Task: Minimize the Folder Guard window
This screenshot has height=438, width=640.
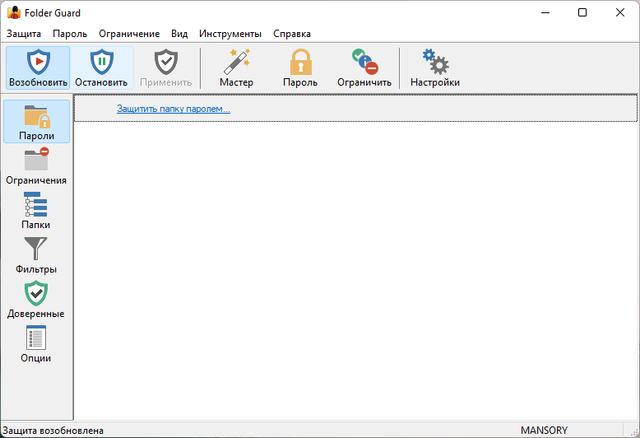Action: [545, 13]
